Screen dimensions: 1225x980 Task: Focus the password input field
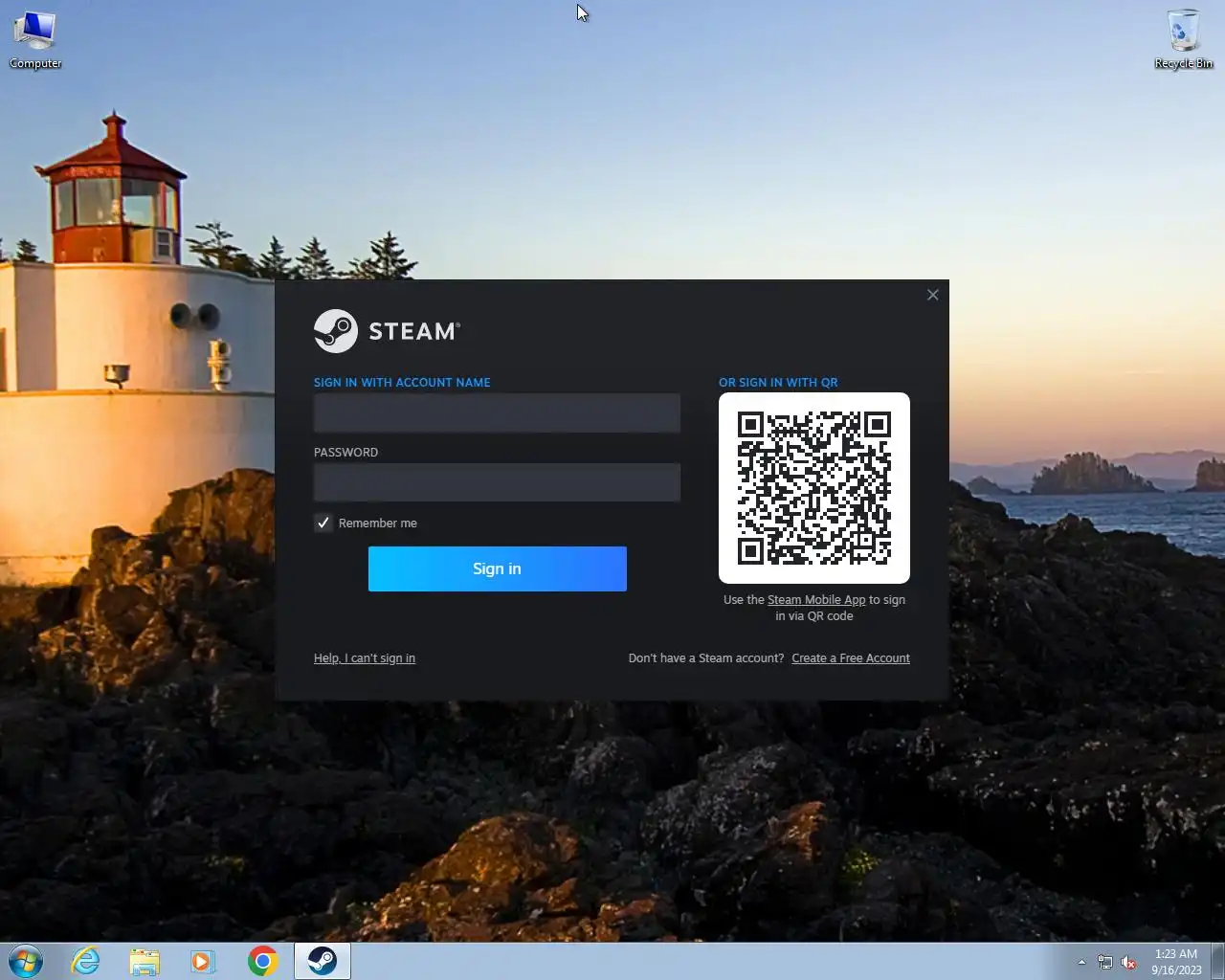497,482
